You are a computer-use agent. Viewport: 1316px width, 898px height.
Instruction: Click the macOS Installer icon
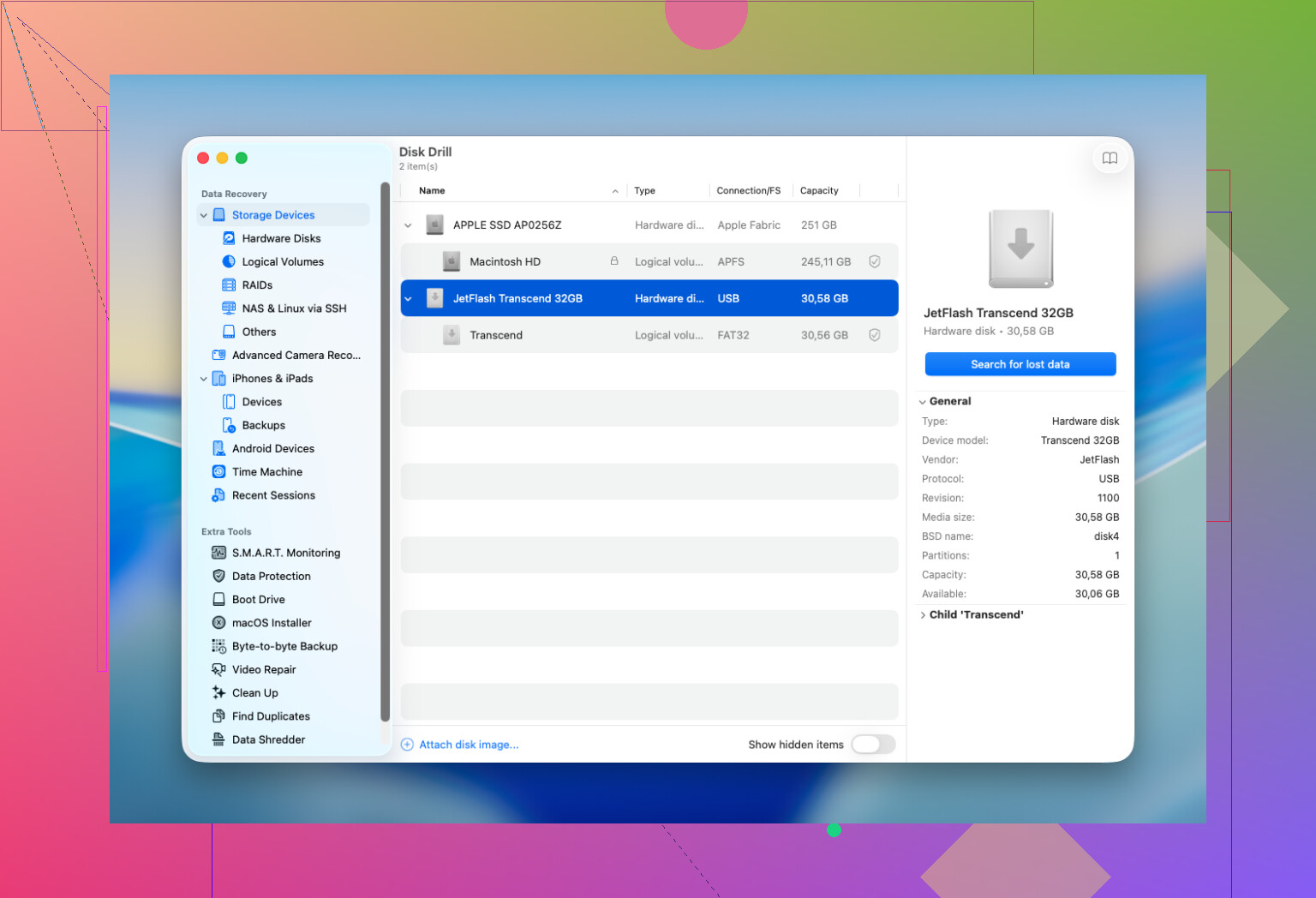click(x=218, y=623)
